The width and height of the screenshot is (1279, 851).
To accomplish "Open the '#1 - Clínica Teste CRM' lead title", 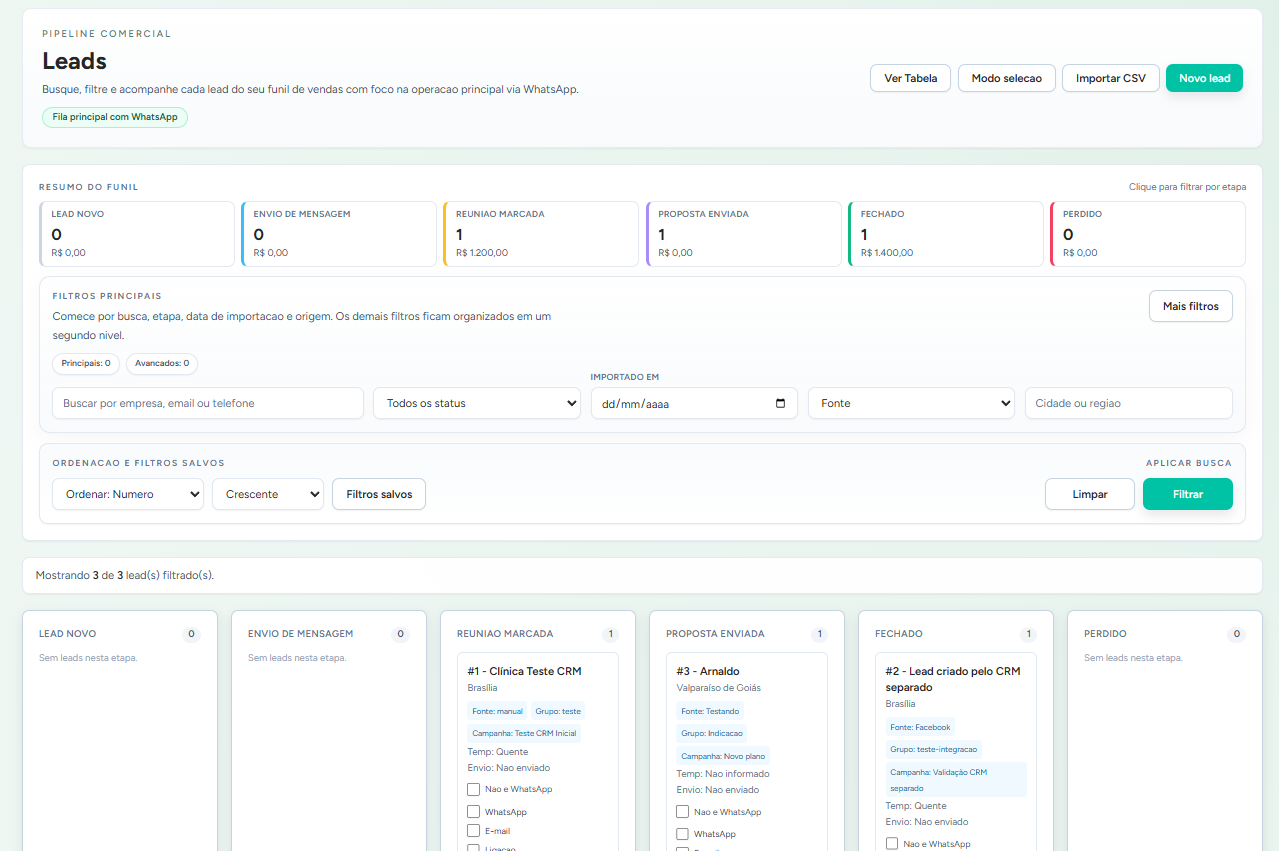I will (x=524, y=671).
